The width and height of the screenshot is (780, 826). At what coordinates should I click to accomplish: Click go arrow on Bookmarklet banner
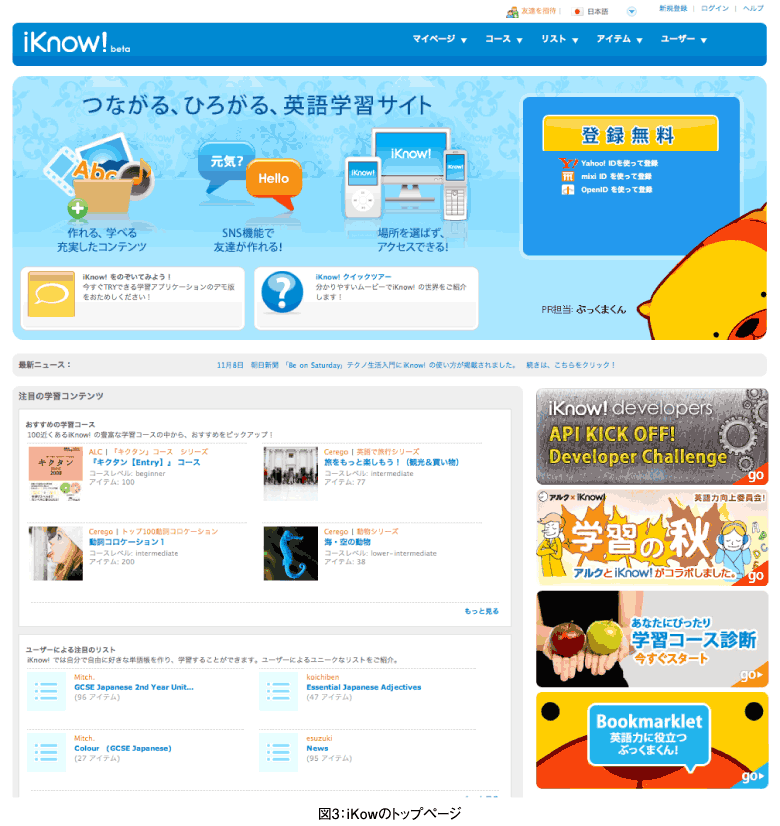coord(753,776)
